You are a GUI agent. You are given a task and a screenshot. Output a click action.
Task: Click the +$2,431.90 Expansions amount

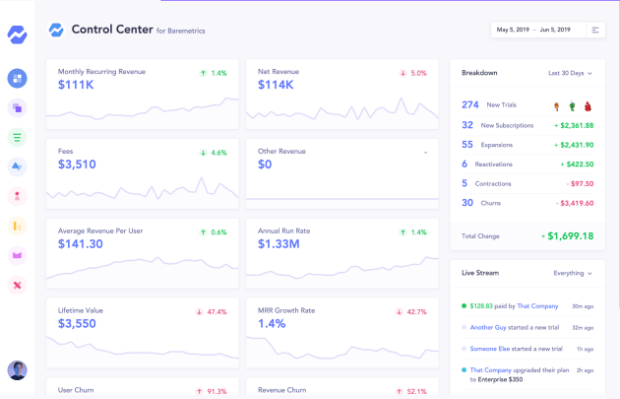point(574,145)
